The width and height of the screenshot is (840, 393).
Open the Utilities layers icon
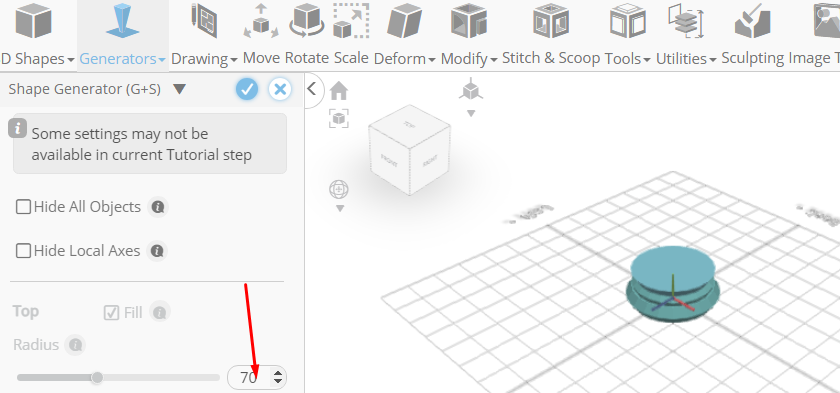[x=686, y=21]
